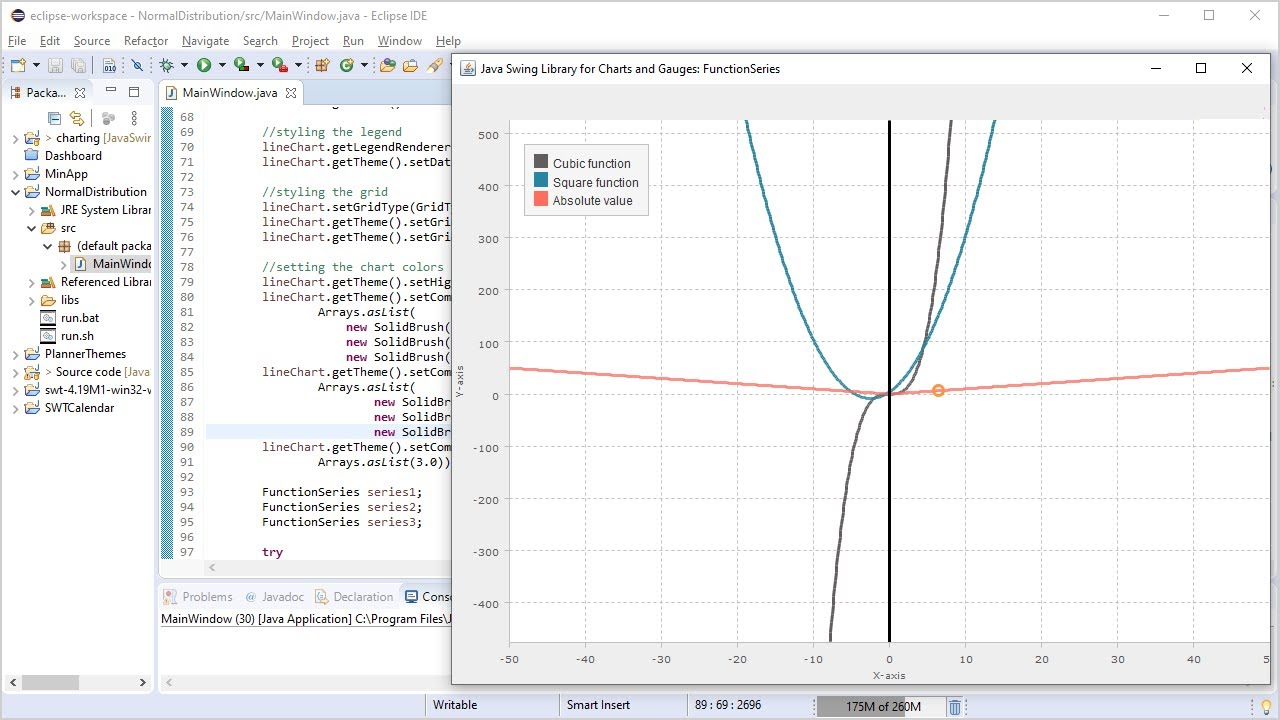Click the Open Type icon
Screen dimensions: 1280x720
pos(389,65)
